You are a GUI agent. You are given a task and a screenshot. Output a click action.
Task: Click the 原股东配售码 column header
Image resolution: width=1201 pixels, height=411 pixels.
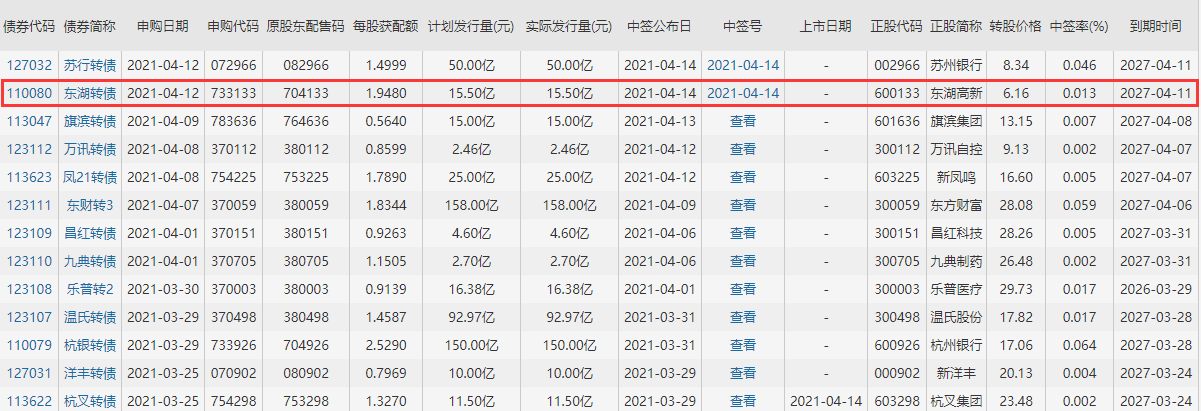(306, 27)
